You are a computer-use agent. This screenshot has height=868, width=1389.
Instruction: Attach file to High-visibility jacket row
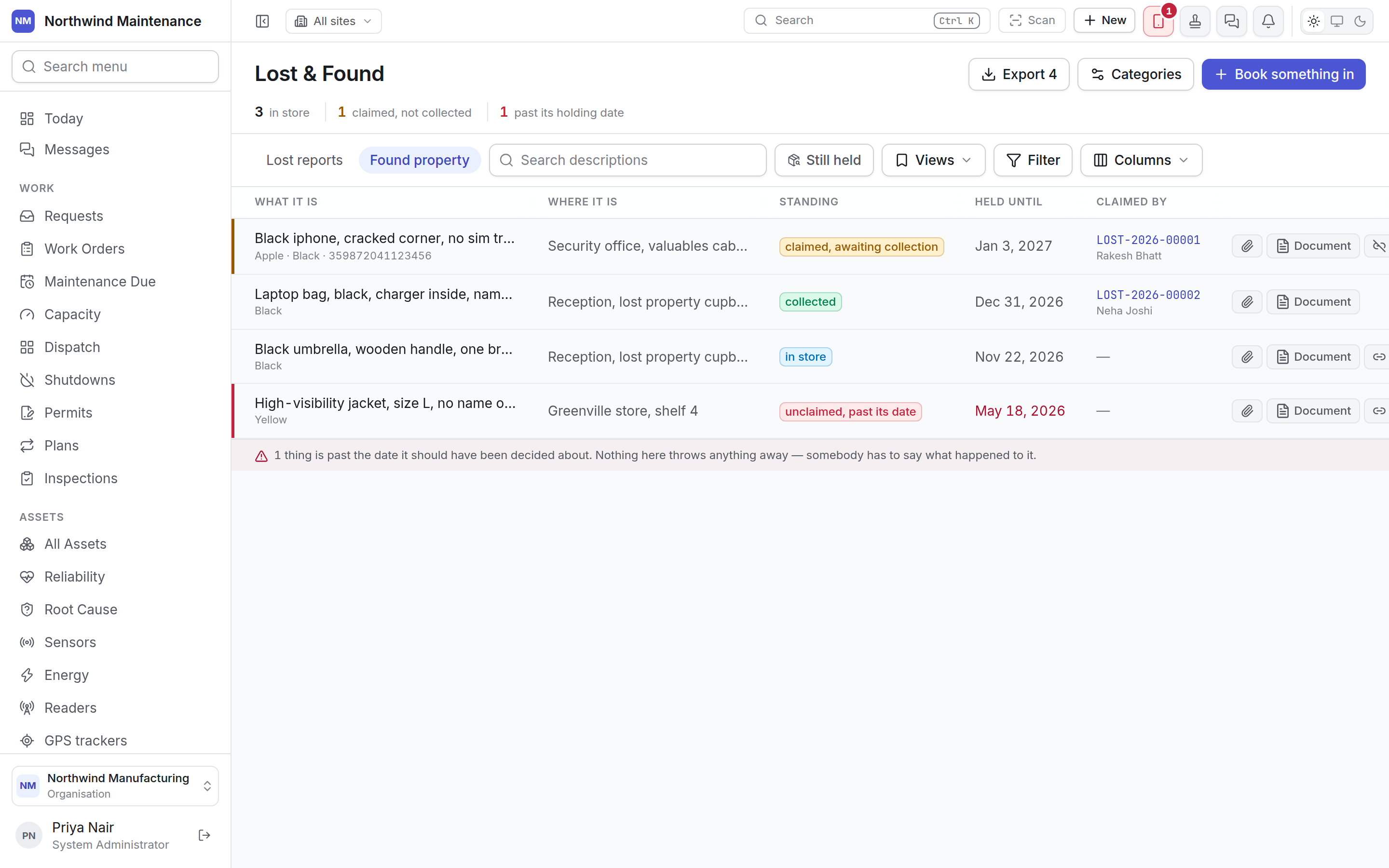point(1247,411)
